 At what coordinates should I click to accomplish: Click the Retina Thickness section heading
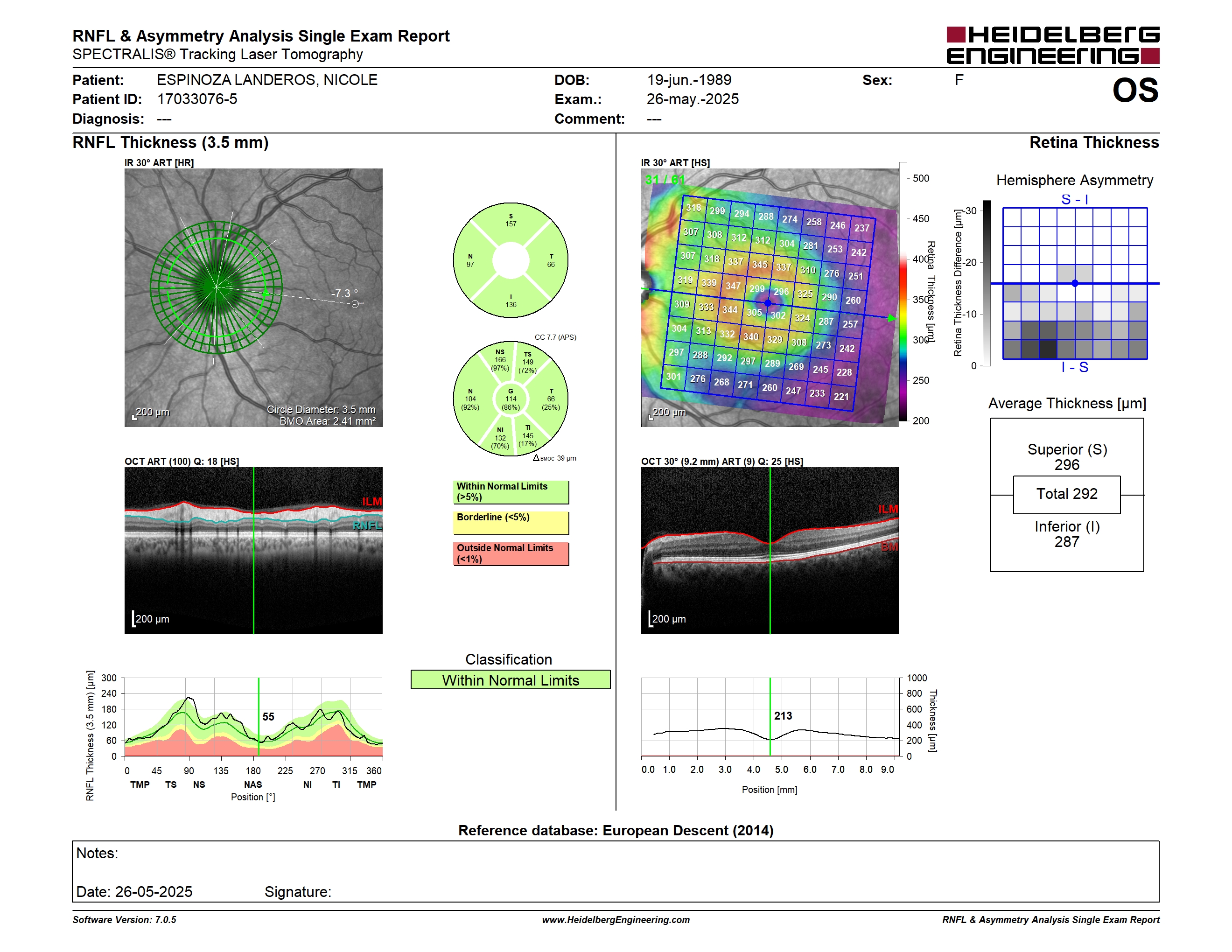click(1094, 142)
